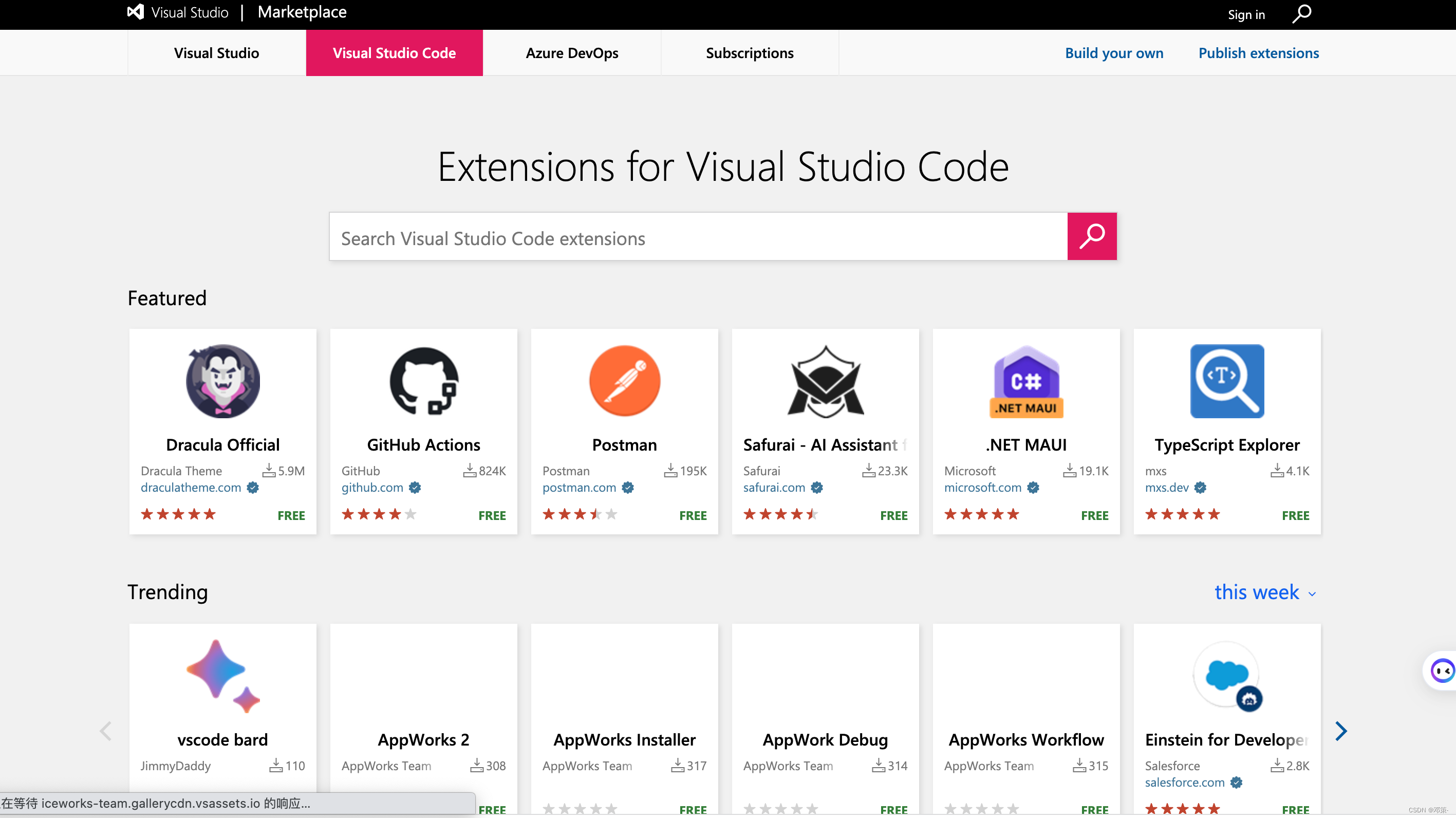Click verified badge next to postman.com

(627, 487)
